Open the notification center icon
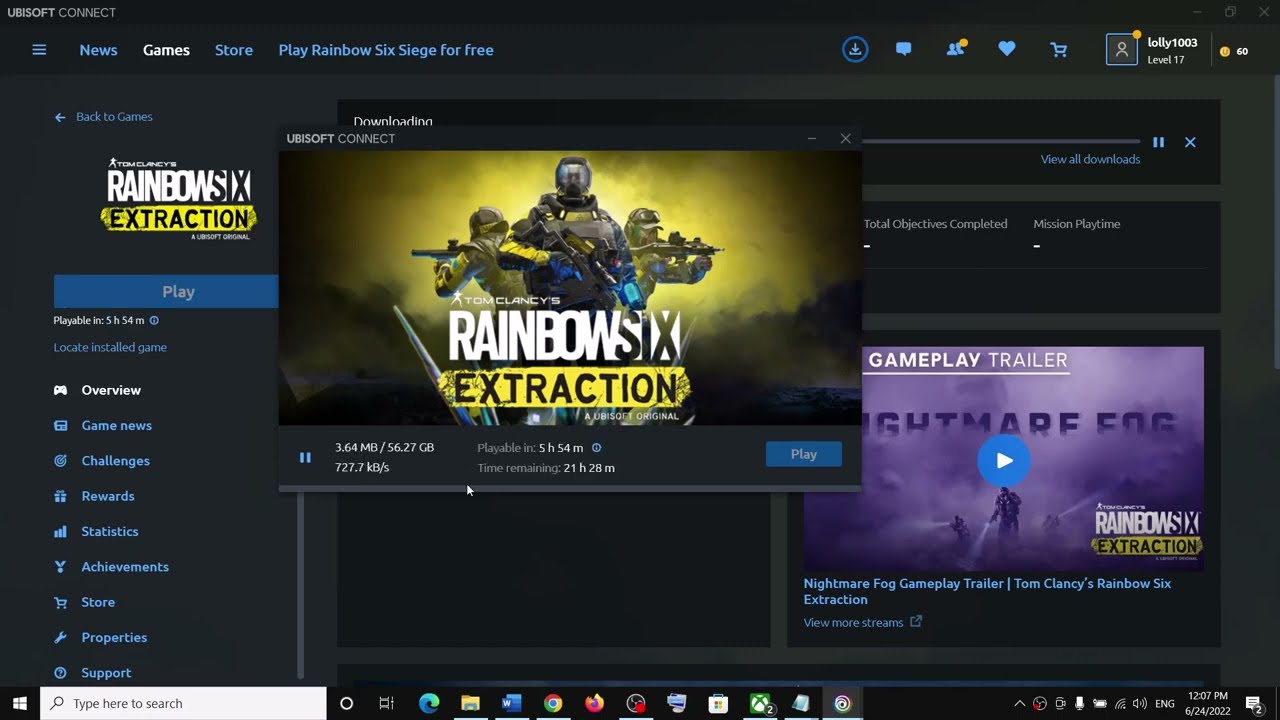 coord(1254,704)
